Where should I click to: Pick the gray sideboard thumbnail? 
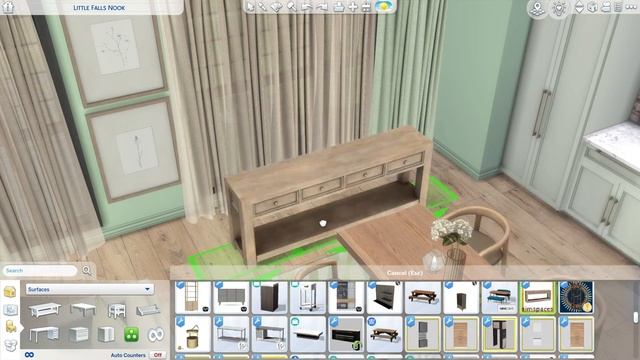tap(231, 297)
